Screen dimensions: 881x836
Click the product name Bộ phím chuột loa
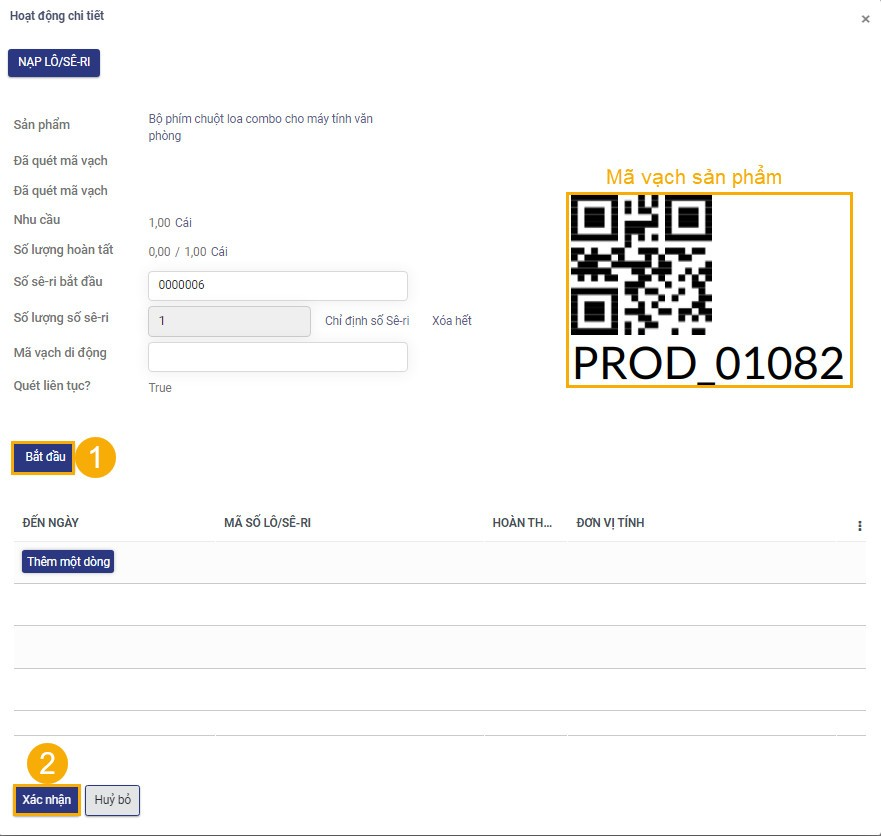click(x=261, y=127)
